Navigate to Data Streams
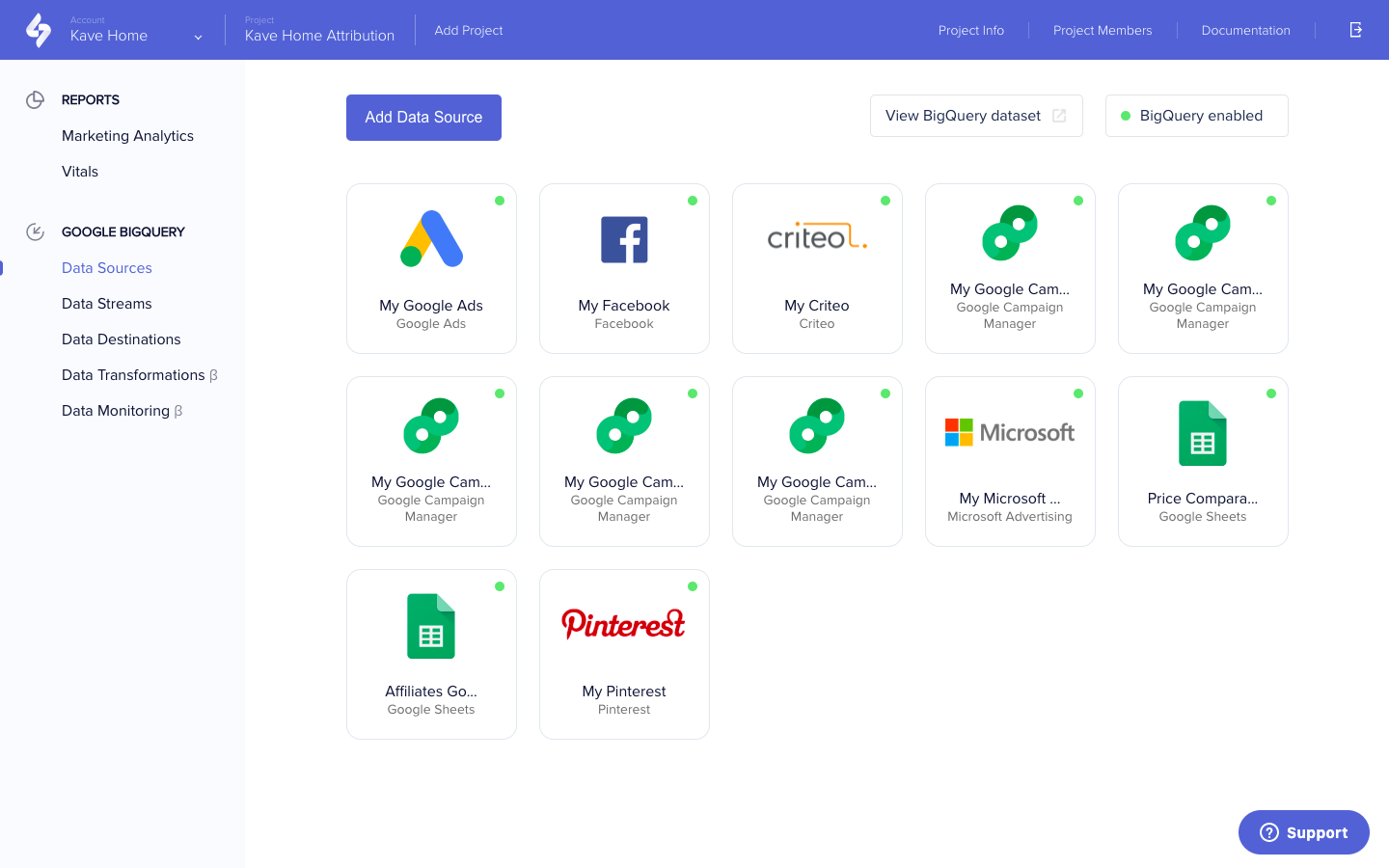 click(x=107, y=304)
